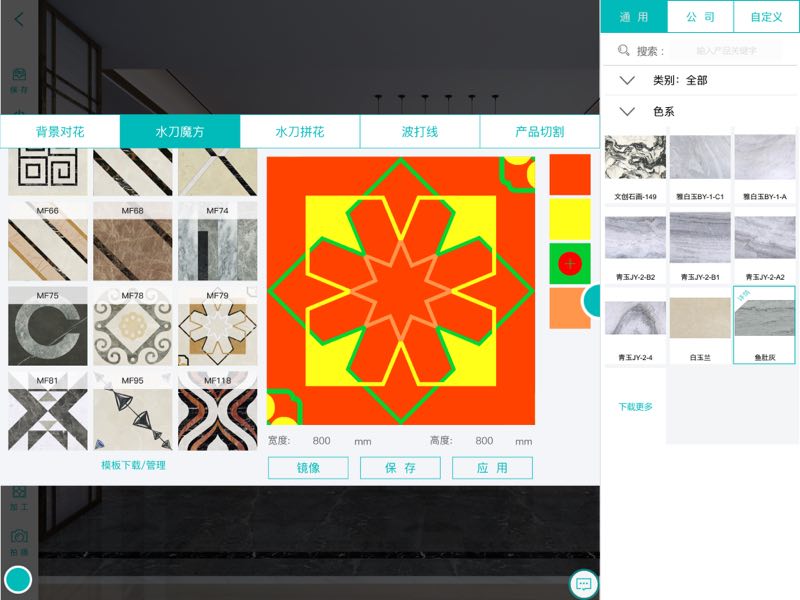
Task: Click the 应用 apply button
Action: point(492,468)
